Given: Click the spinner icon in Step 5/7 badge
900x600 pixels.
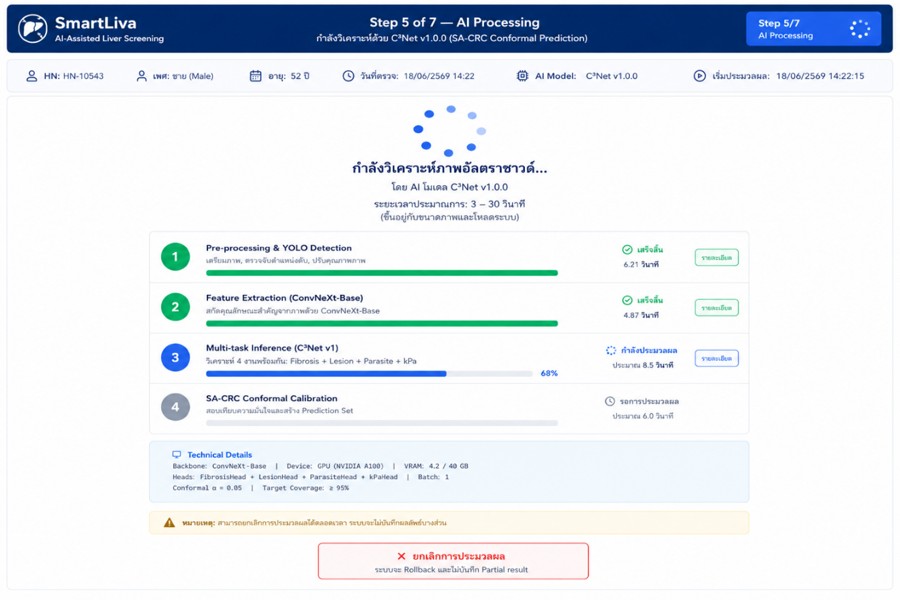Looking at the screenshot, I should click(859, 29).
